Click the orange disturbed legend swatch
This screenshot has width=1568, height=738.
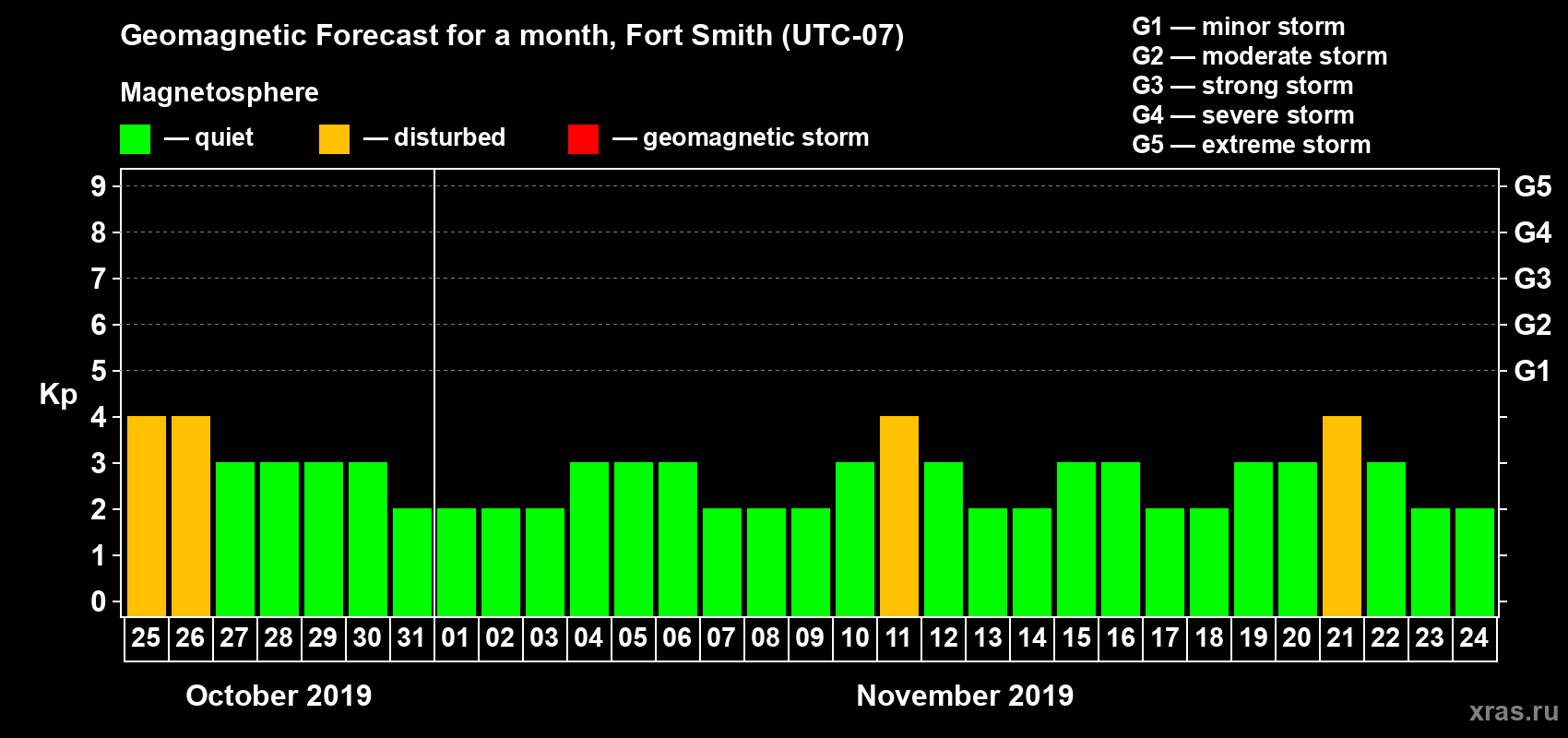(334, 139)
